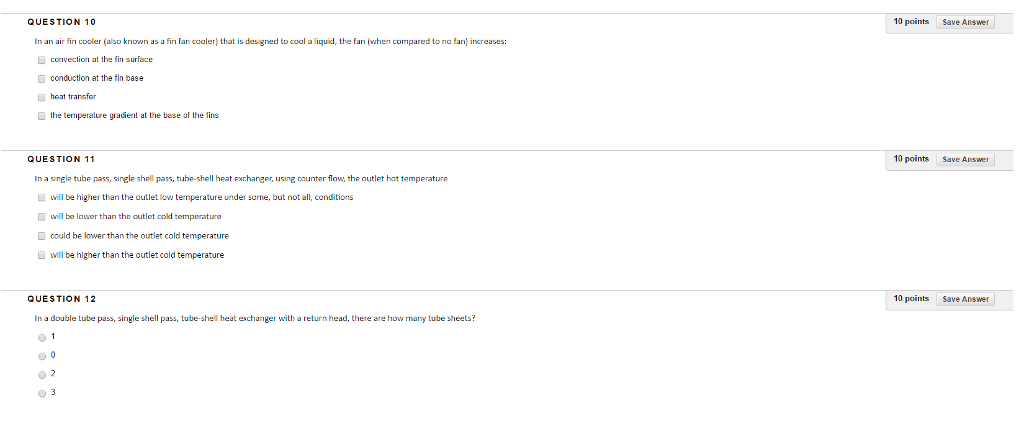This screenshot has height=421, width=1024.
Task: Tick 'could be lower than the outlet cold temperature'
Action: (x=41, y=235)
